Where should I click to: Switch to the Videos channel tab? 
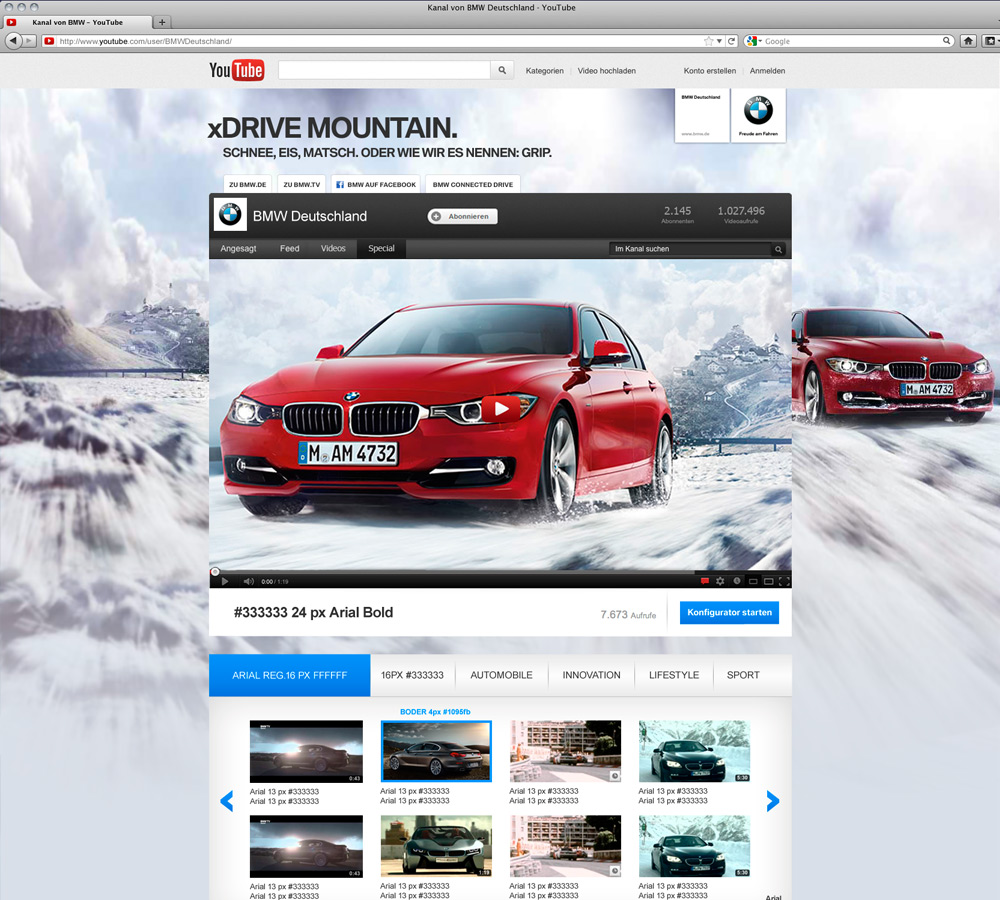[x=333, y=248]
